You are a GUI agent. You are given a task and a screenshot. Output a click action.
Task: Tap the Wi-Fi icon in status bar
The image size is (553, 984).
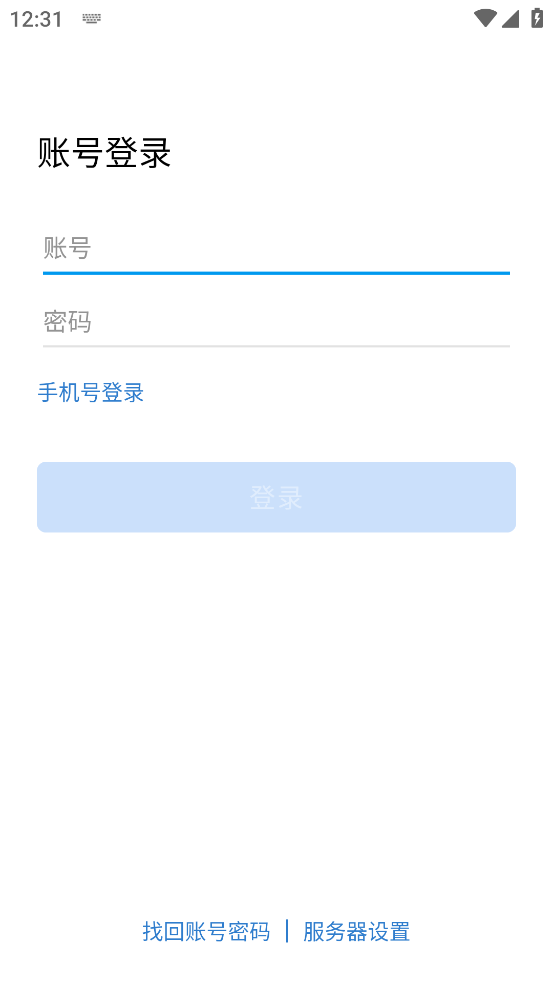(485, 18)
